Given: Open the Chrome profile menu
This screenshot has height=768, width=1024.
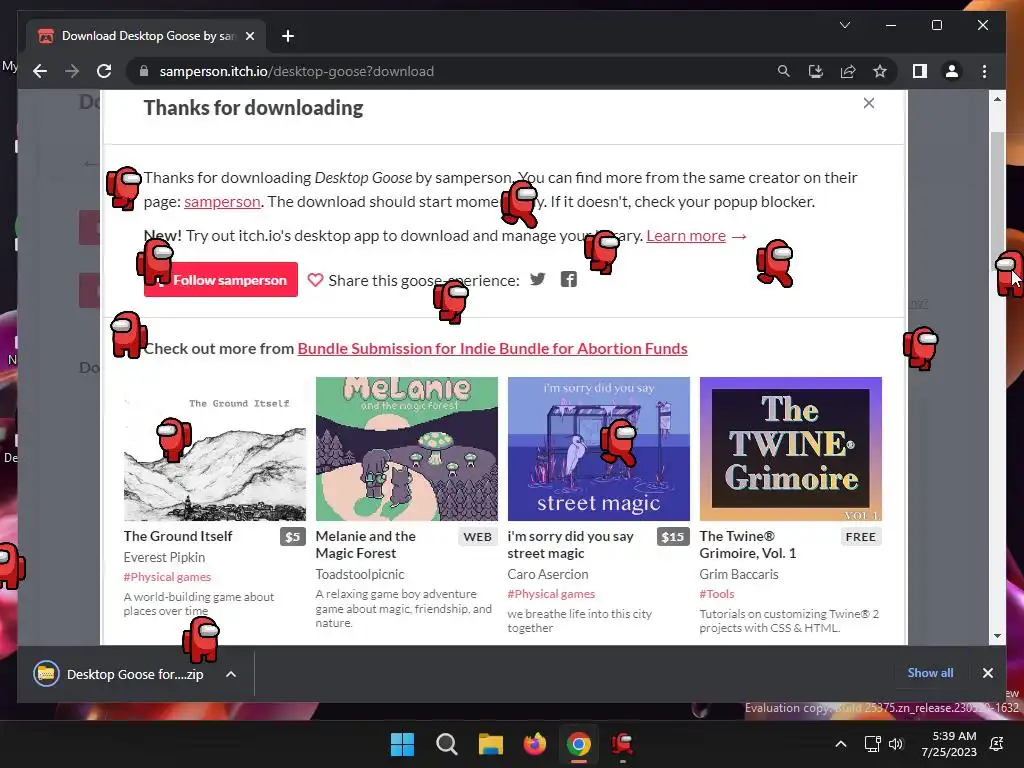Looking at the screenshot, I should (952, 71).
